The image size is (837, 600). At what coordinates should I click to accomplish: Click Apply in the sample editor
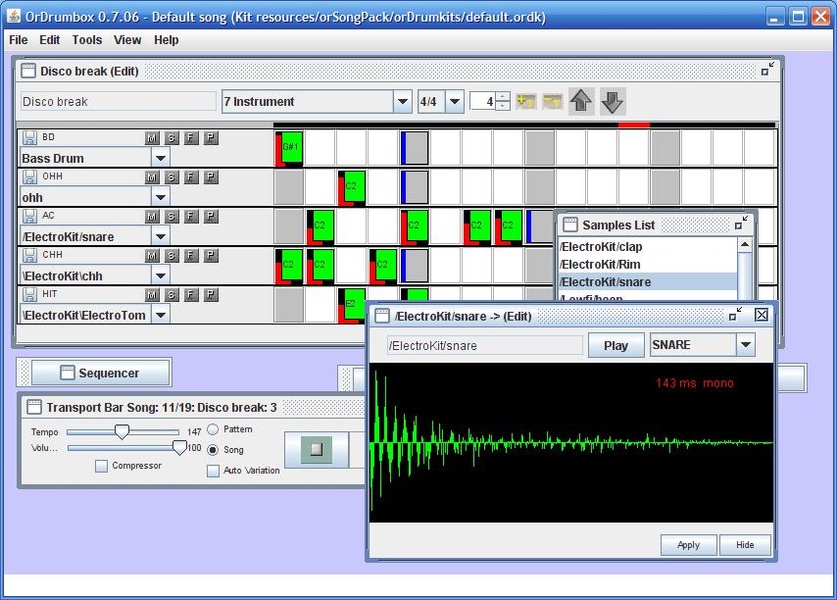(688, 545)
